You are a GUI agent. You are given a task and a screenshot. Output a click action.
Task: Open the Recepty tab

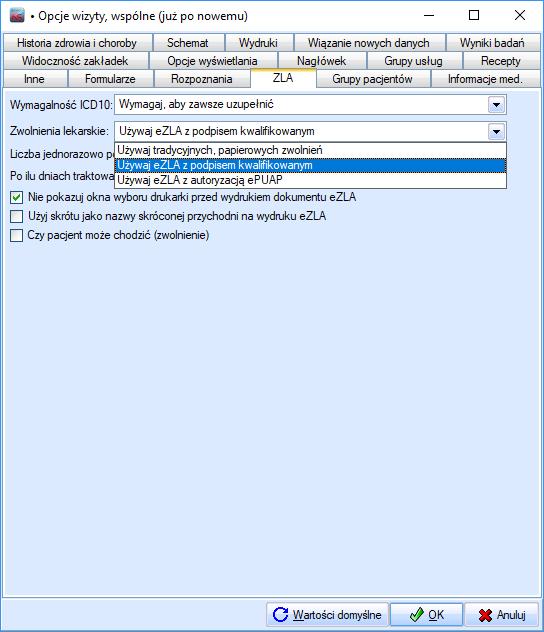501,61
